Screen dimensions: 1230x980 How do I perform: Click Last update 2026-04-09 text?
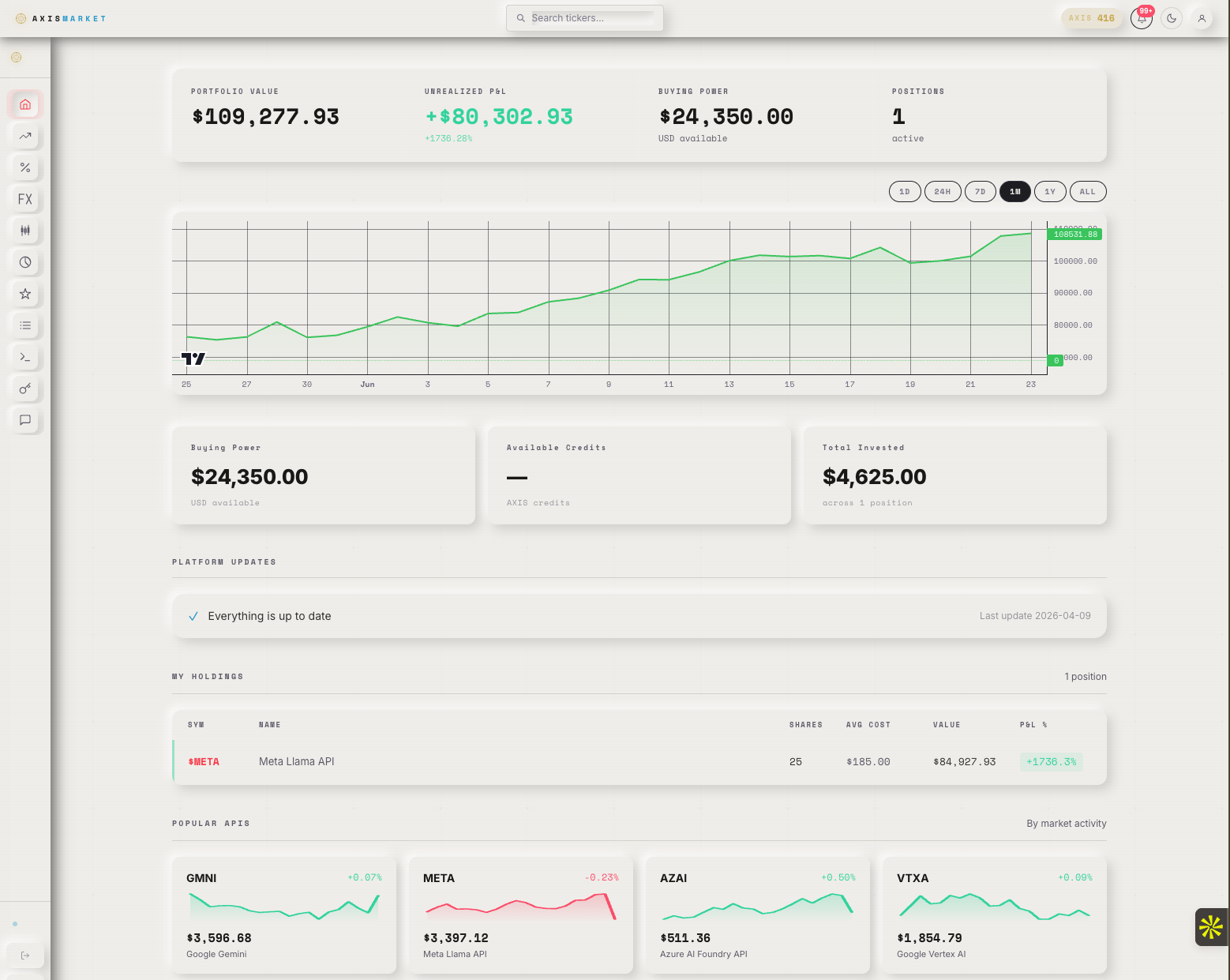click(x=1035, y=616)
